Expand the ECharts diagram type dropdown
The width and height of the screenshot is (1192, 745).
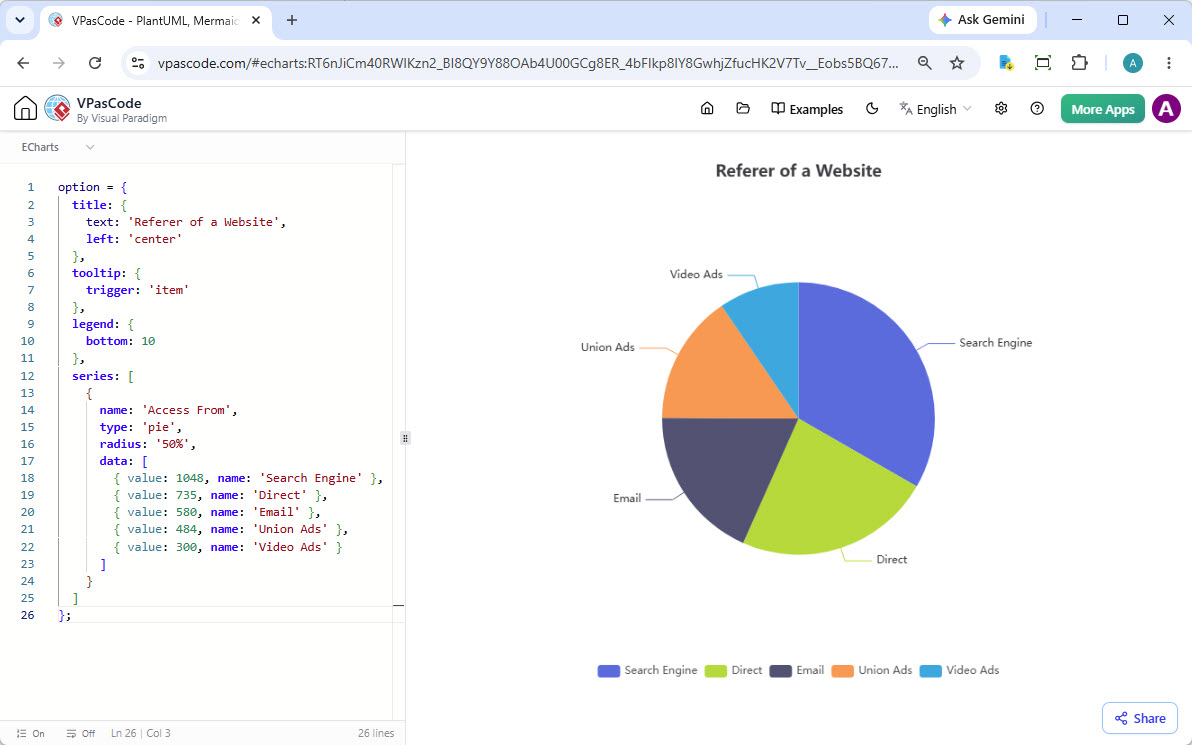[x=58, y=147]
